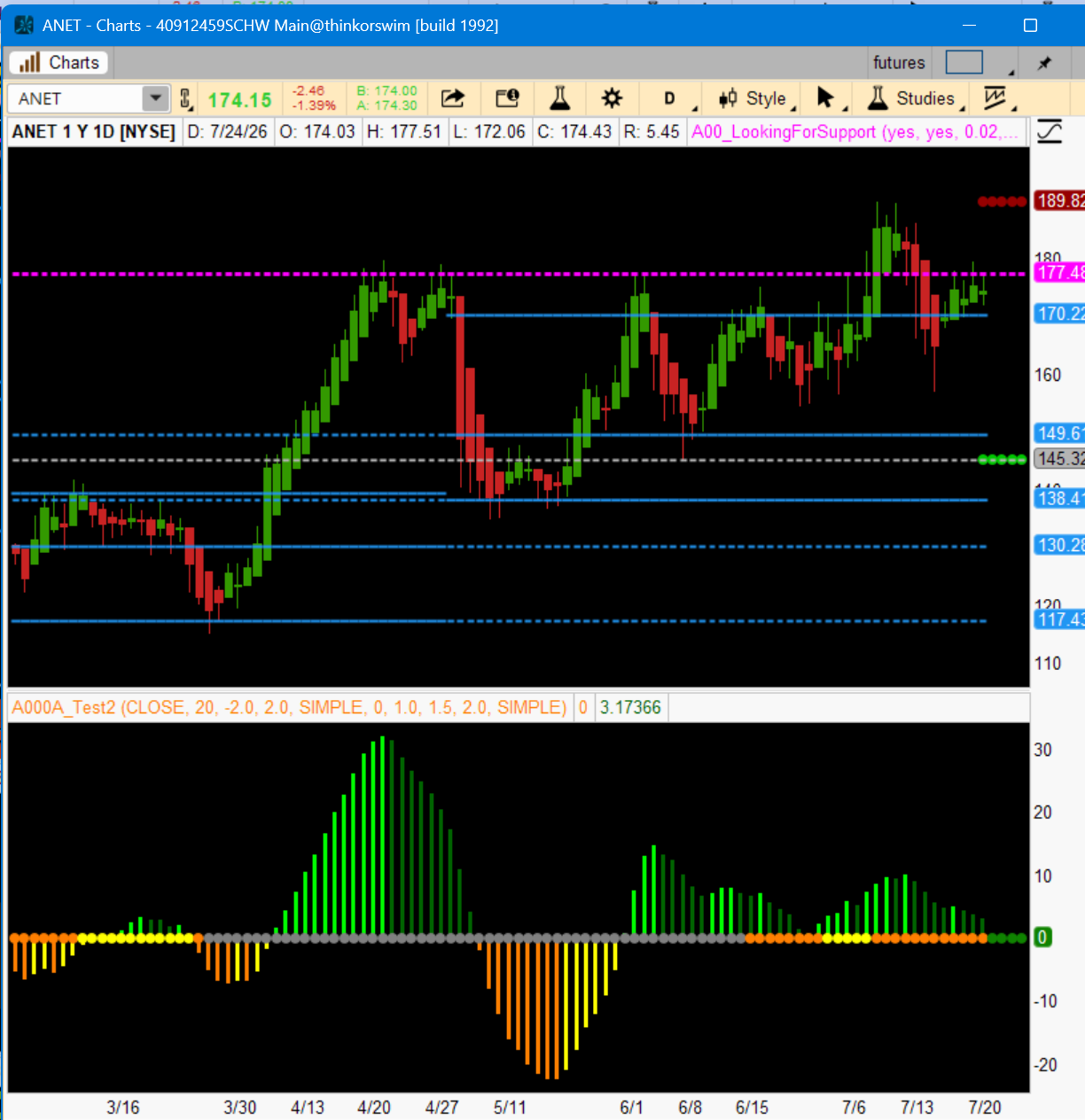
Task: Click the futures label in header
Action: point(899,63)
